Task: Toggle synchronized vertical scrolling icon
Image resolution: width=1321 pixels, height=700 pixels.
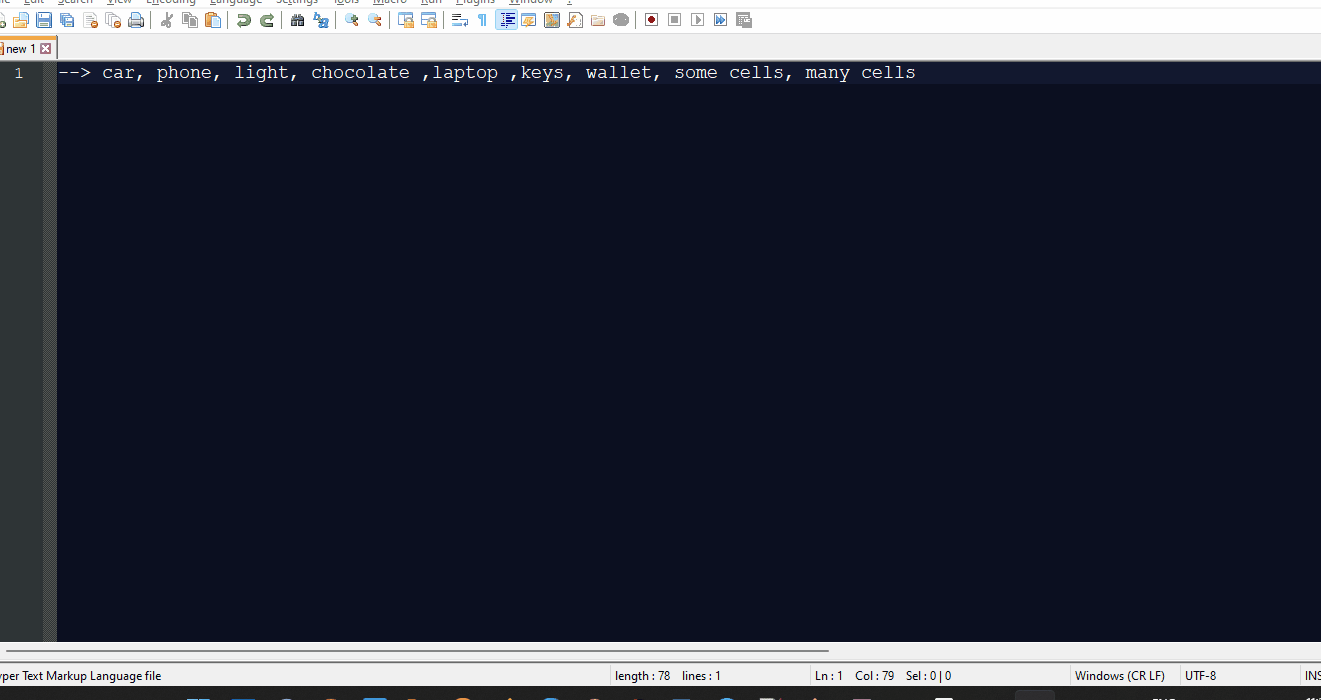Action: click(406, 20)
